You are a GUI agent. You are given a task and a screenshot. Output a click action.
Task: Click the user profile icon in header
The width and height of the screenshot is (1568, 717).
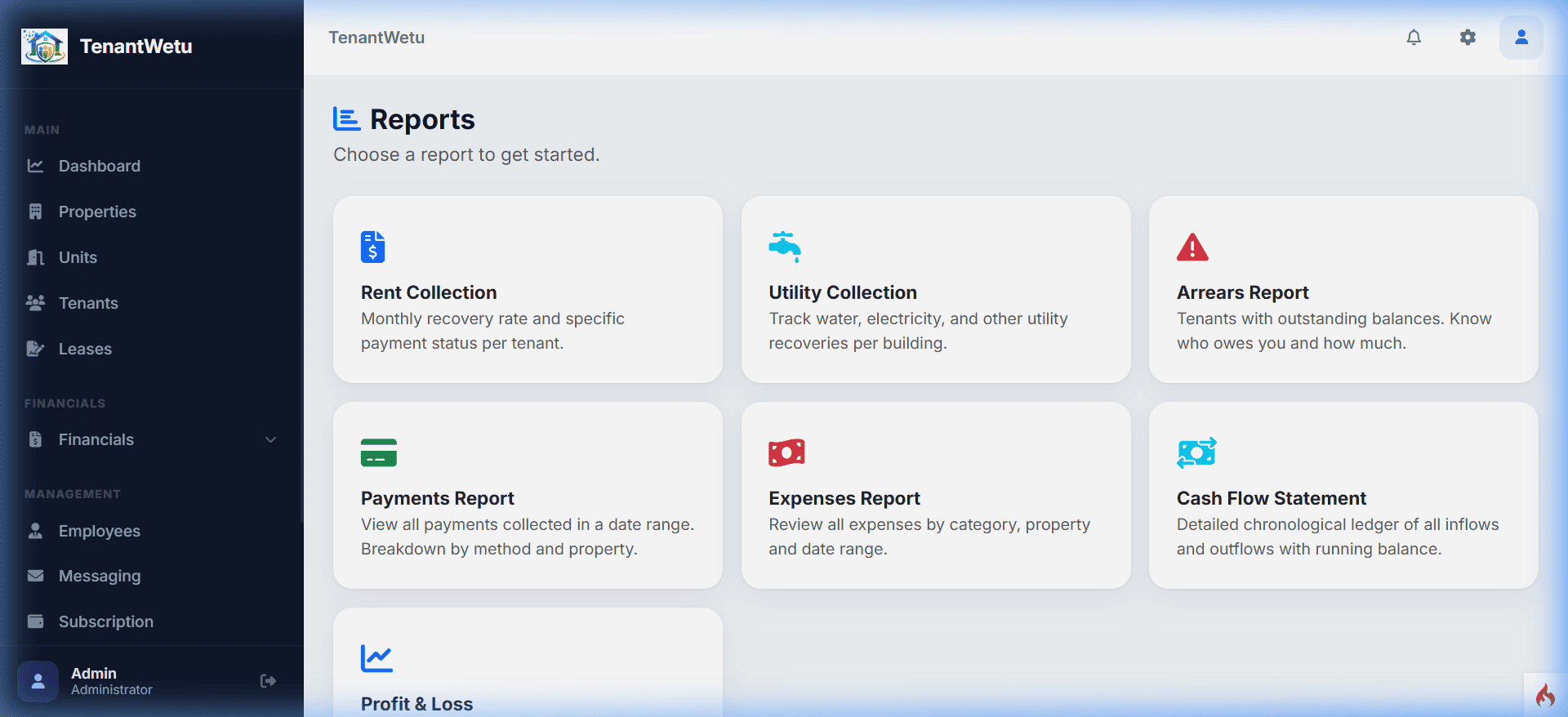click(1521, 38)
